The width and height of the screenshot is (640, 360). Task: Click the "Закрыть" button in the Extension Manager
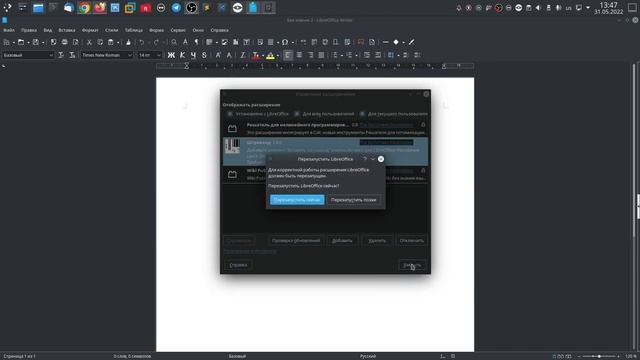click(x=412, y=265)
